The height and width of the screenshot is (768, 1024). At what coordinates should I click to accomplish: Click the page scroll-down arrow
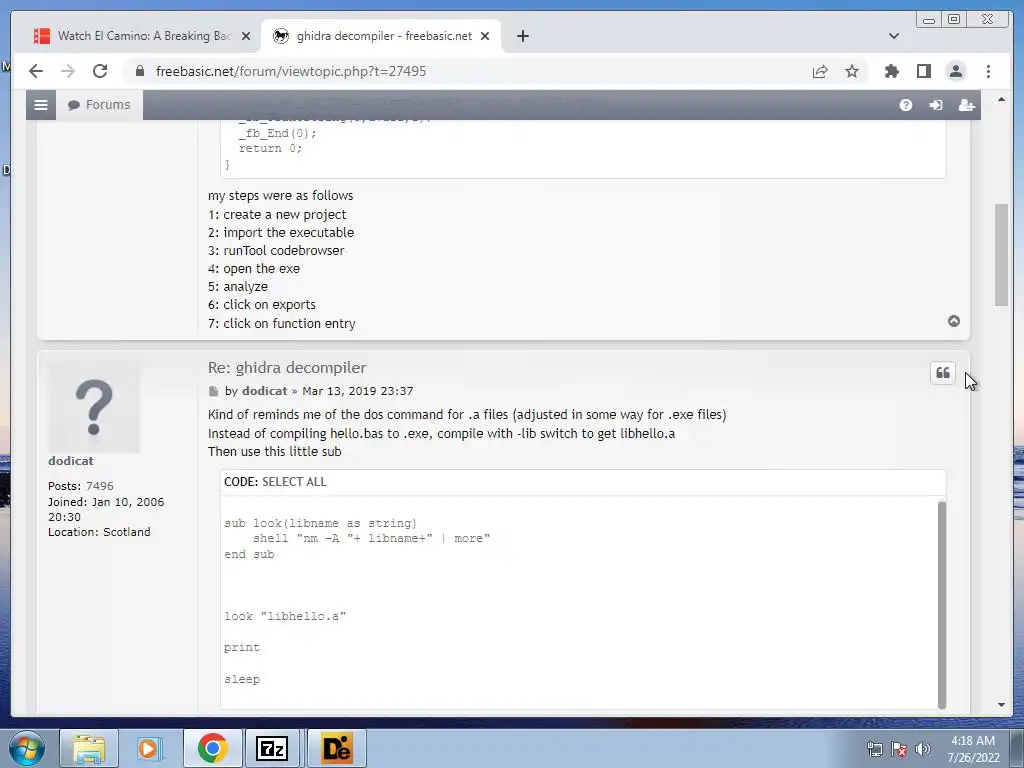1001,705
